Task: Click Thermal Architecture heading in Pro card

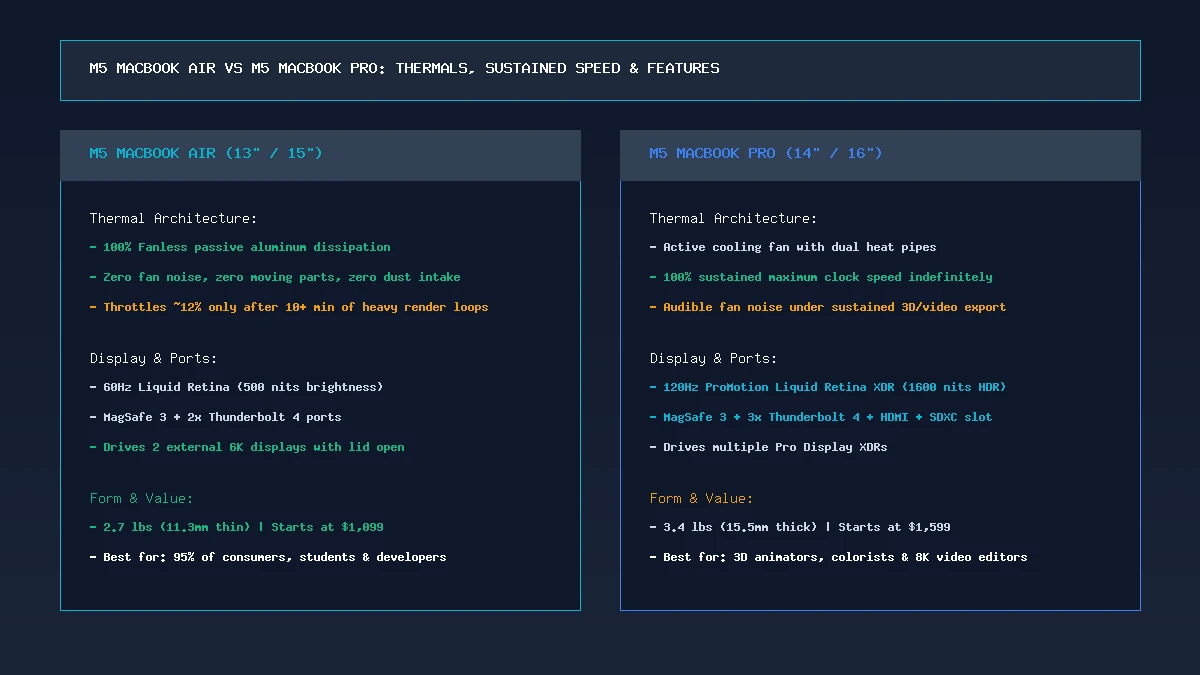Action: coord(733,218)
